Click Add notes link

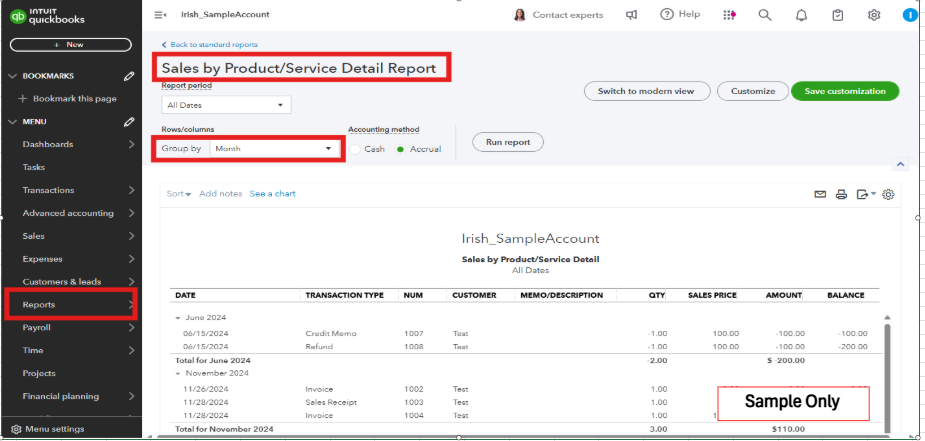tap(221, 194)
